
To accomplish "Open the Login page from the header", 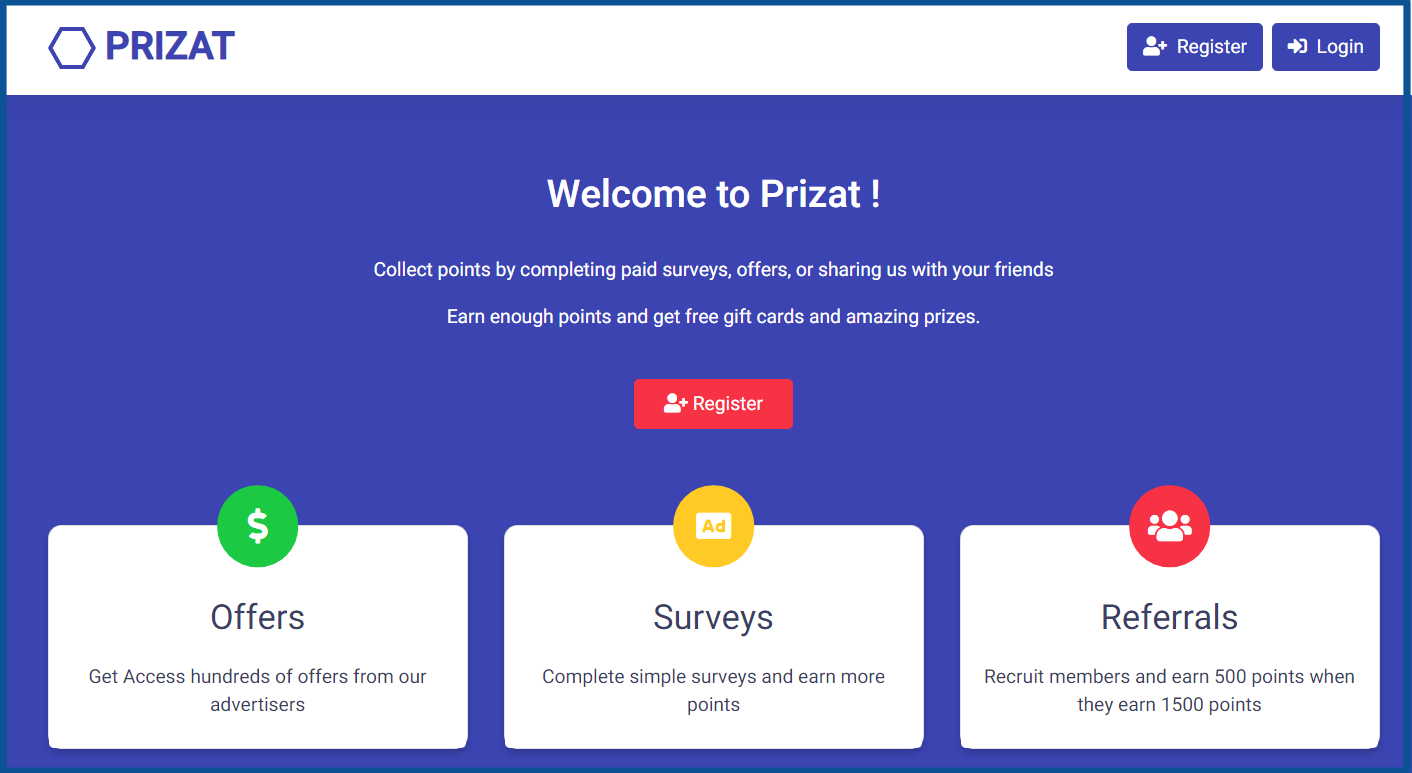I will pyautogui.click(x=1326, y=47).
